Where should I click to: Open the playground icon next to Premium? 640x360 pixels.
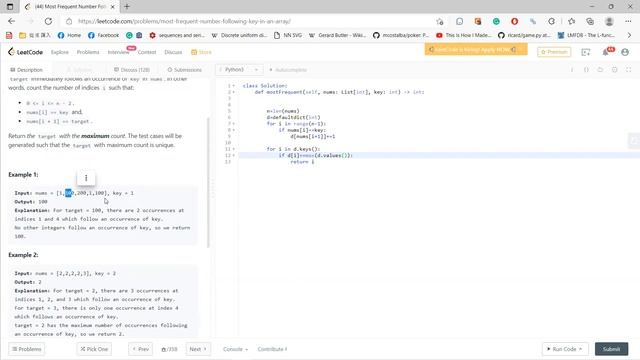tap(586, 52)
